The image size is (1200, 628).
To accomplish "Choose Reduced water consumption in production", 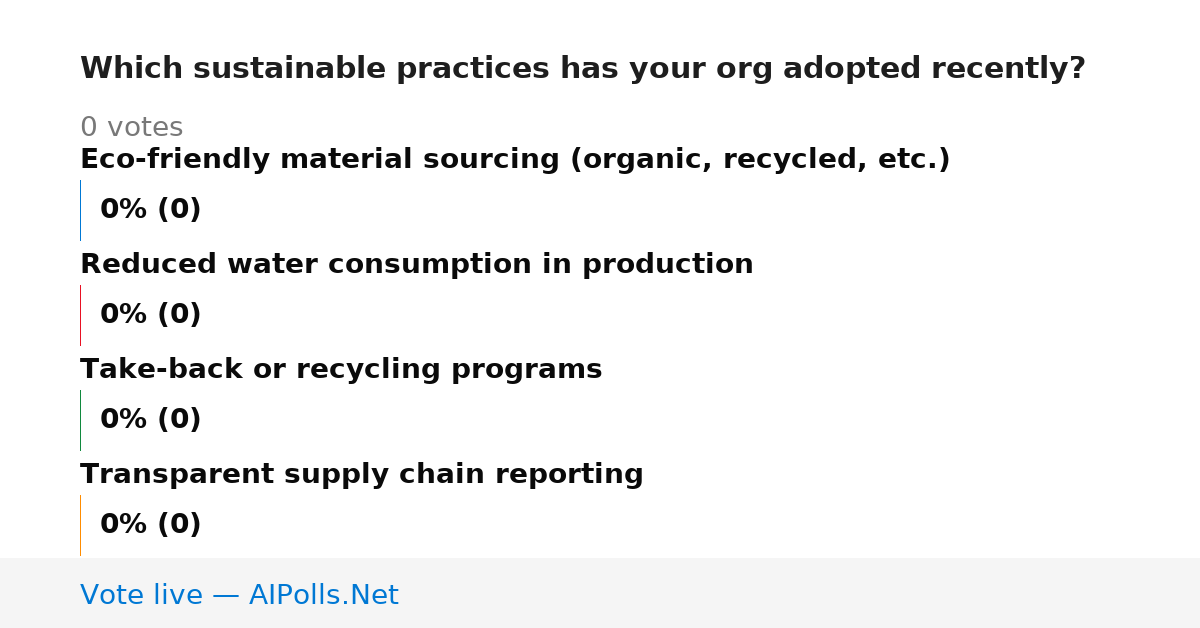I will click(417, 265).
